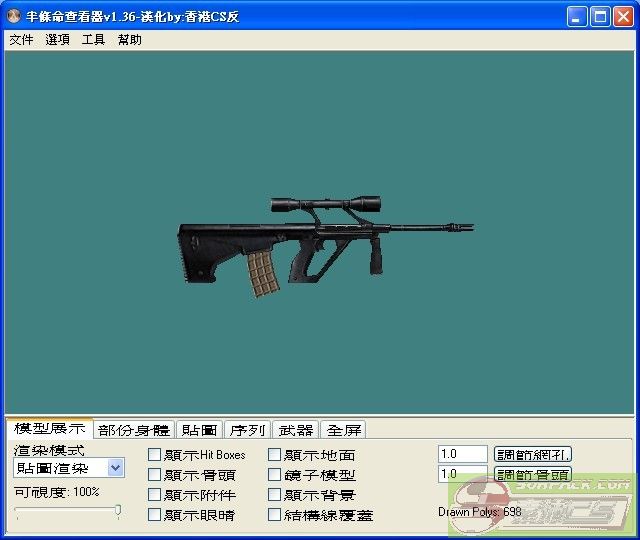The width and height of the screenshot is (640, 540).
Task: Switch to the 部份身體 tab
Action: pos(134,430)
